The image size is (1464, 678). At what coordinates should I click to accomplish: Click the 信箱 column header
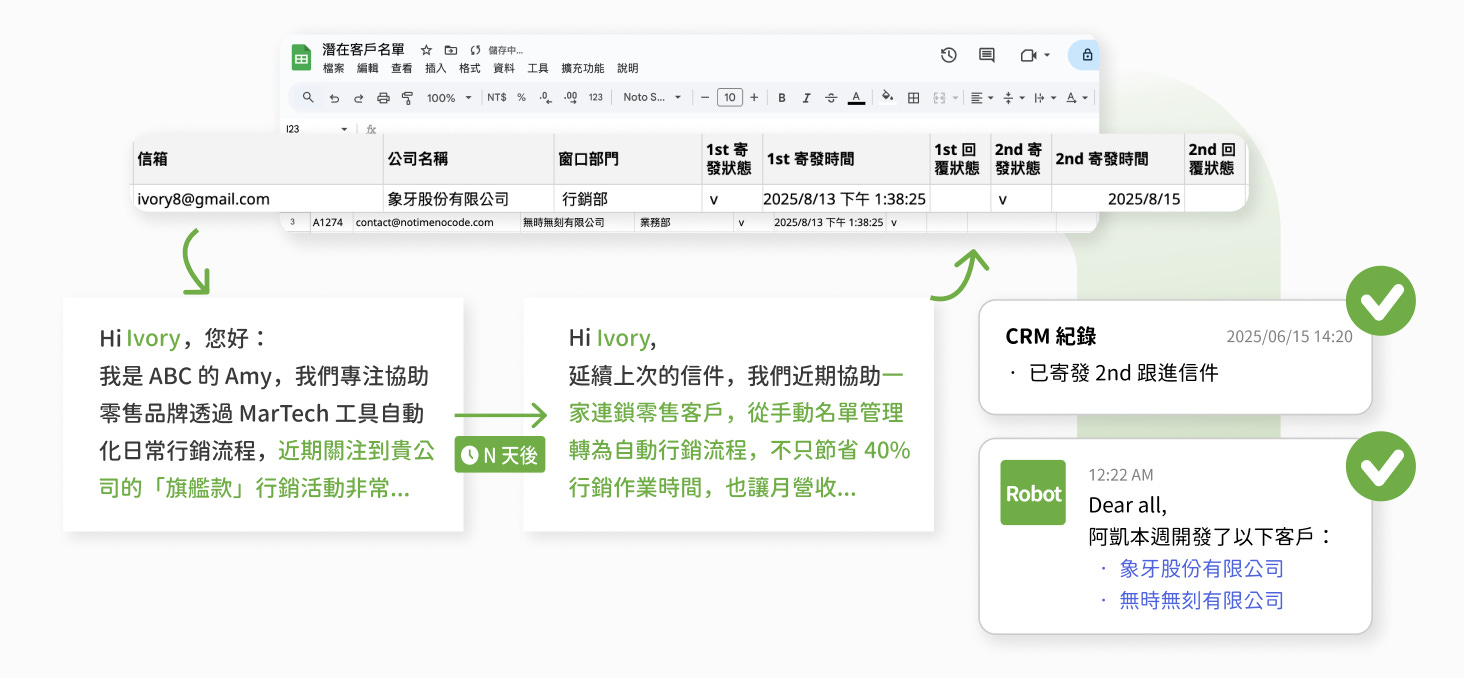pyautogui.click(x=259, y=159)
